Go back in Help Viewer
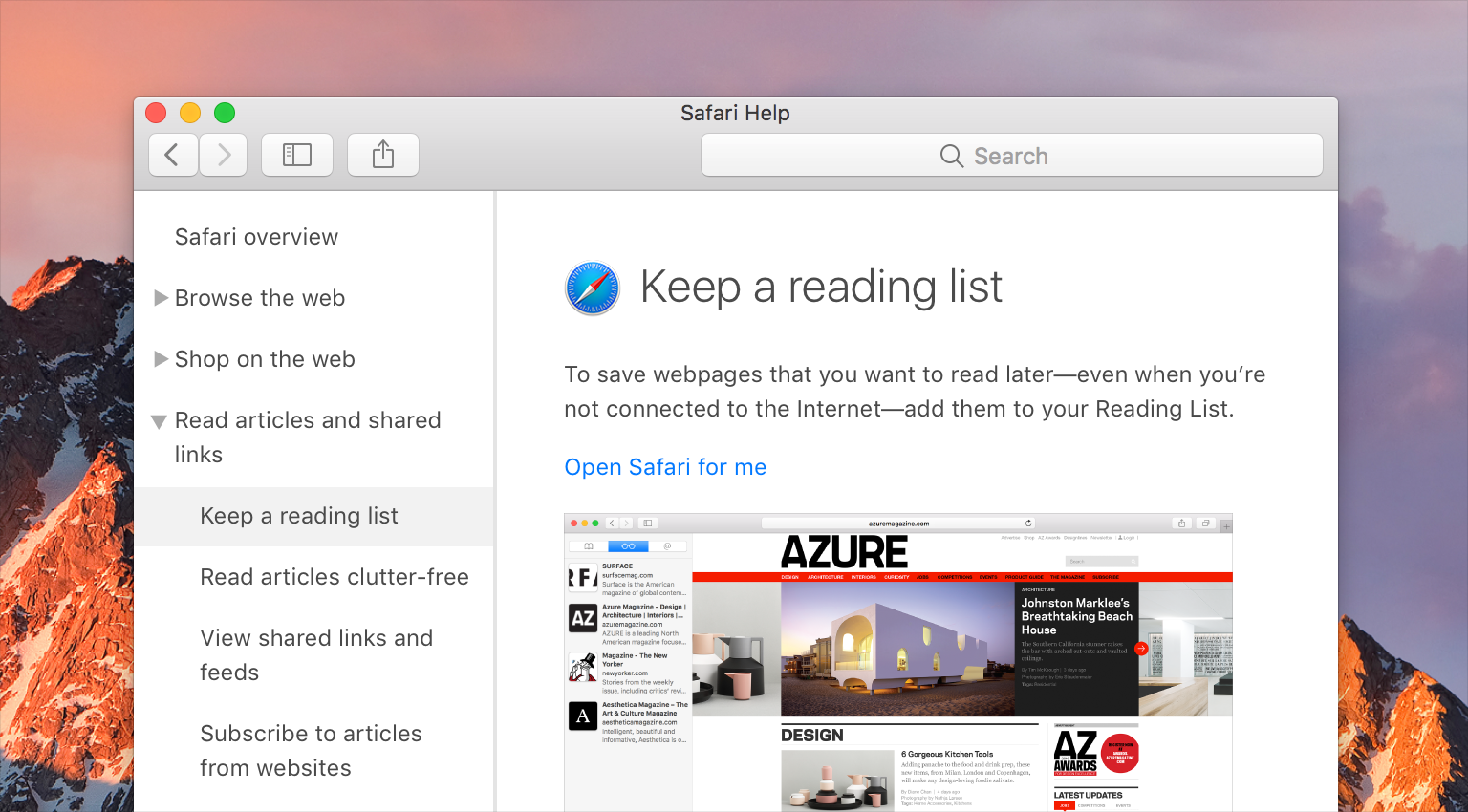The image size is (1468, 812). [x=173, y=155]
